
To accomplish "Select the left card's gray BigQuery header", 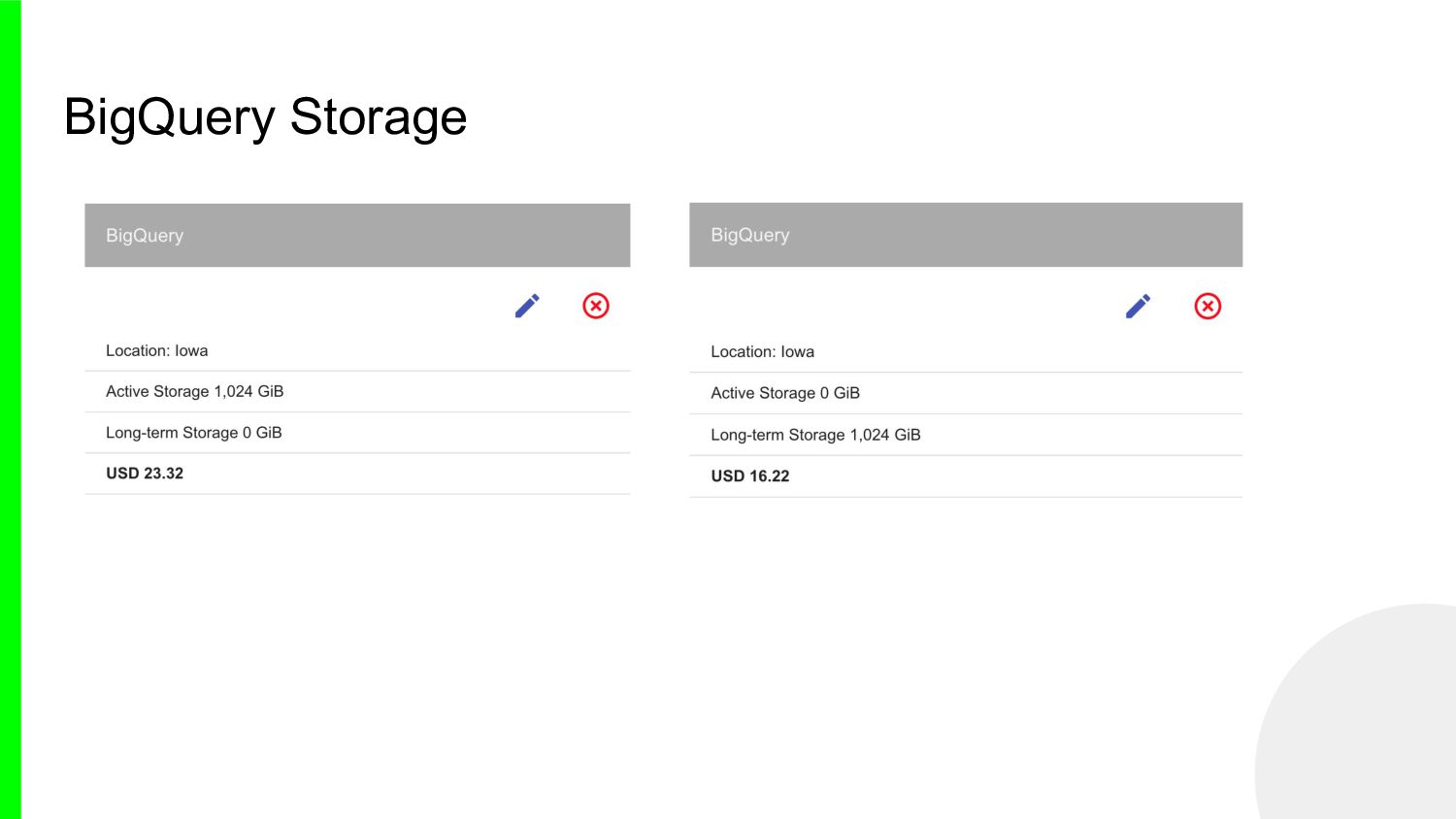I will pyautogui.click(x=357, y=235).
